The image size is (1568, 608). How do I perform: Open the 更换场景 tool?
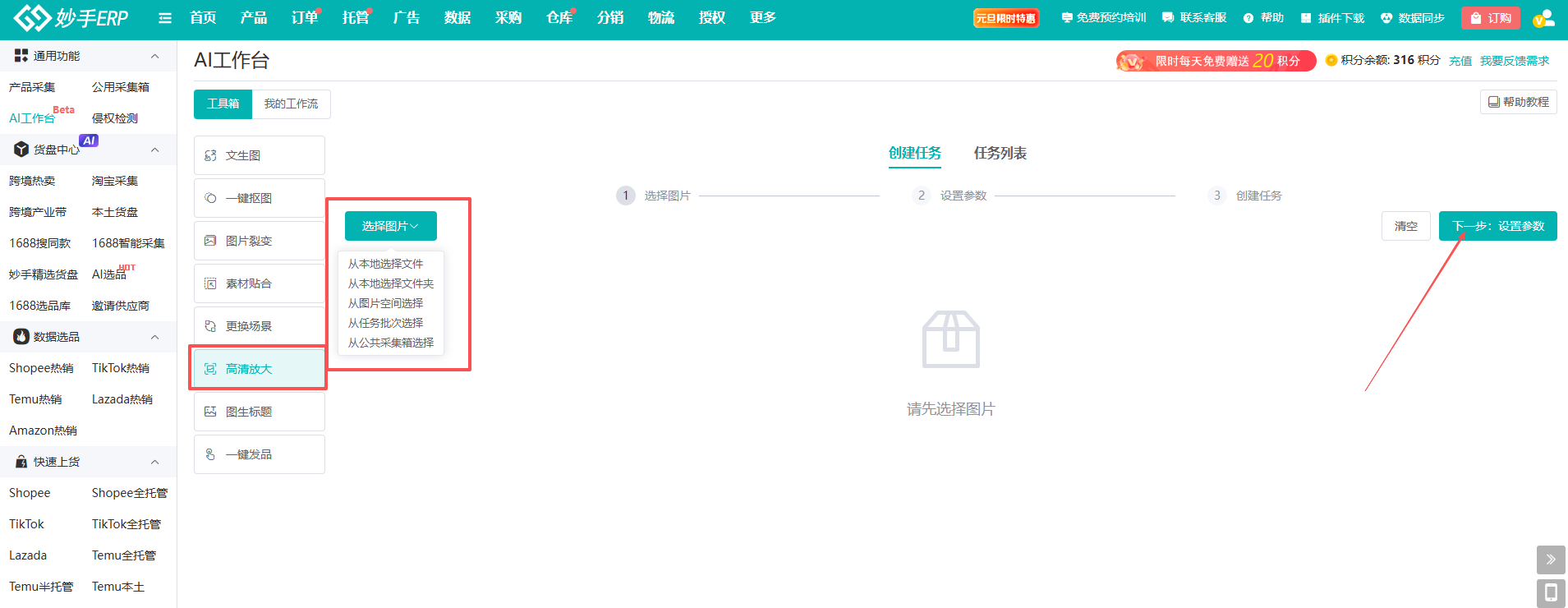(x=259, y=326)
